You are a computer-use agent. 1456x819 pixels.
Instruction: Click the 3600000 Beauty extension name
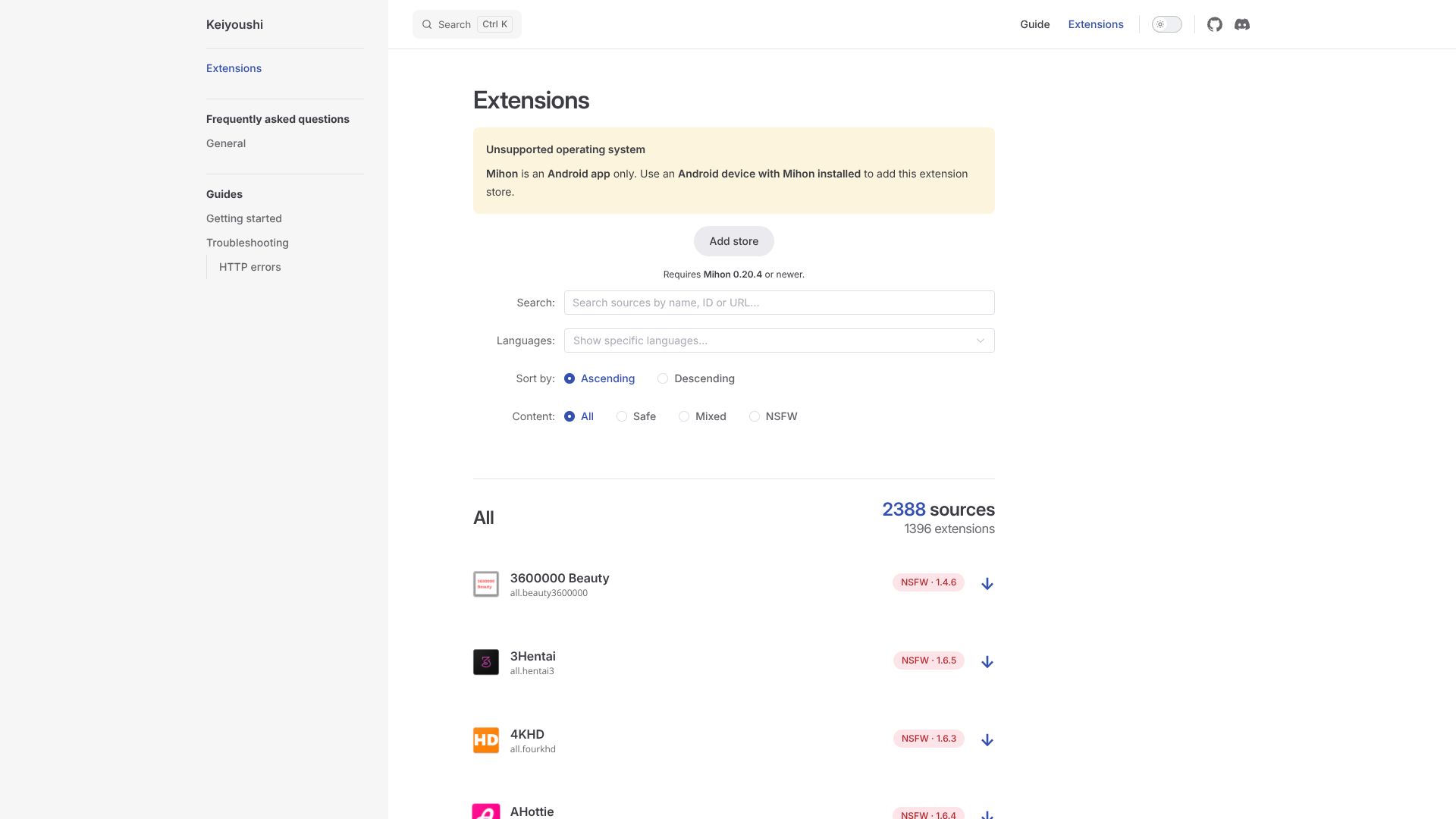coord(560,578)
